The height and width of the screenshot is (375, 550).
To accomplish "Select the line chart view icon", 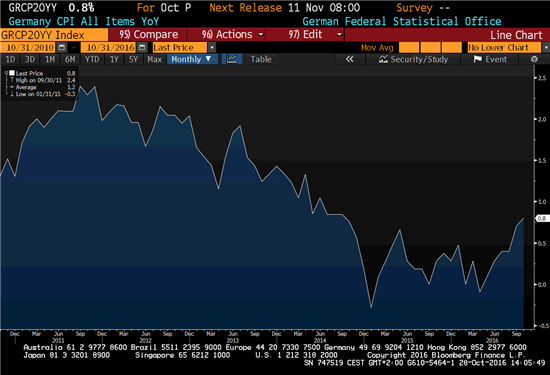I will 232,59.
